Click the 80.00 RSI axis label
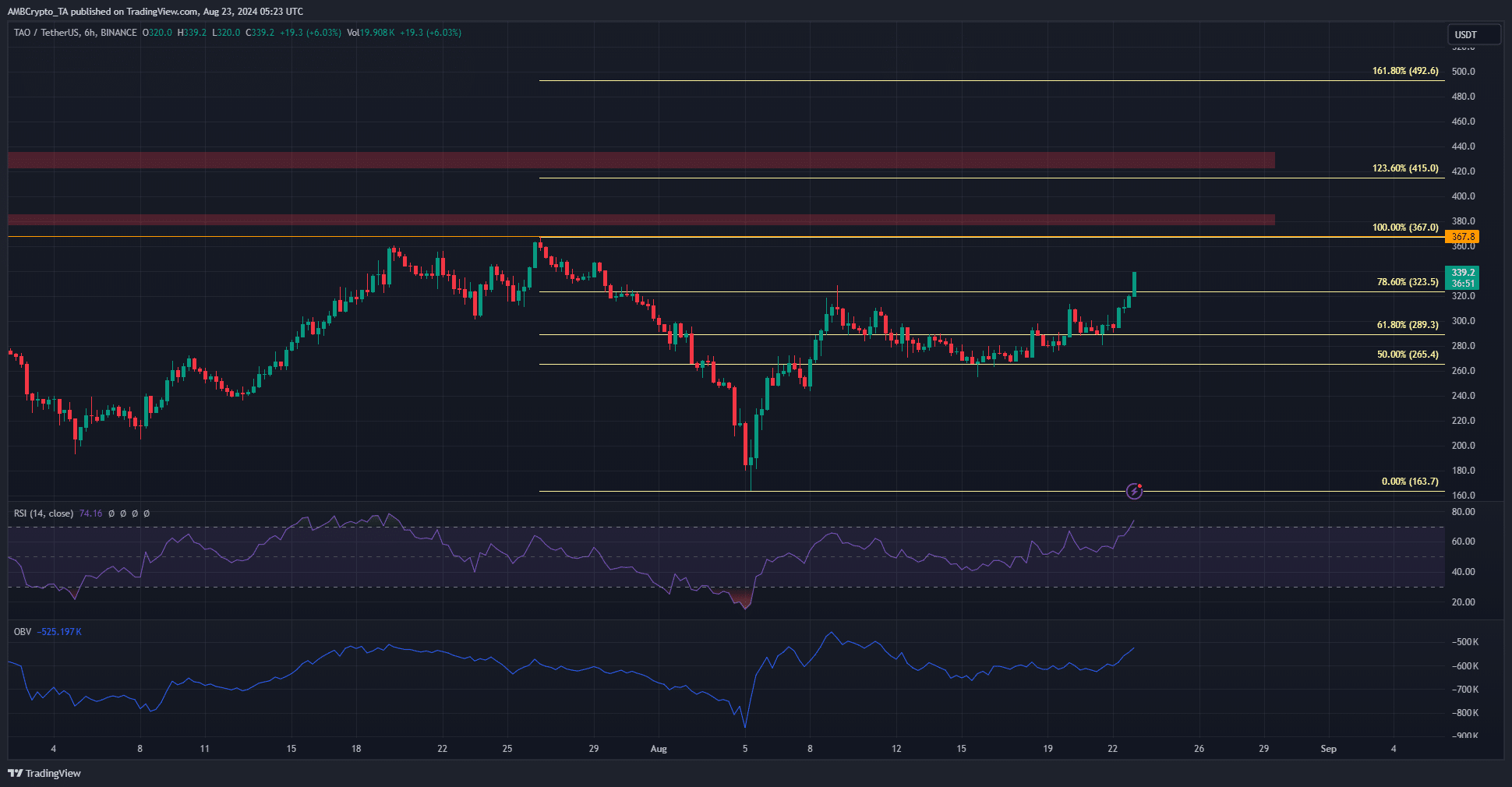Screen dimensions: 1512x787 pyautogui.click(x=1463, y=512)
